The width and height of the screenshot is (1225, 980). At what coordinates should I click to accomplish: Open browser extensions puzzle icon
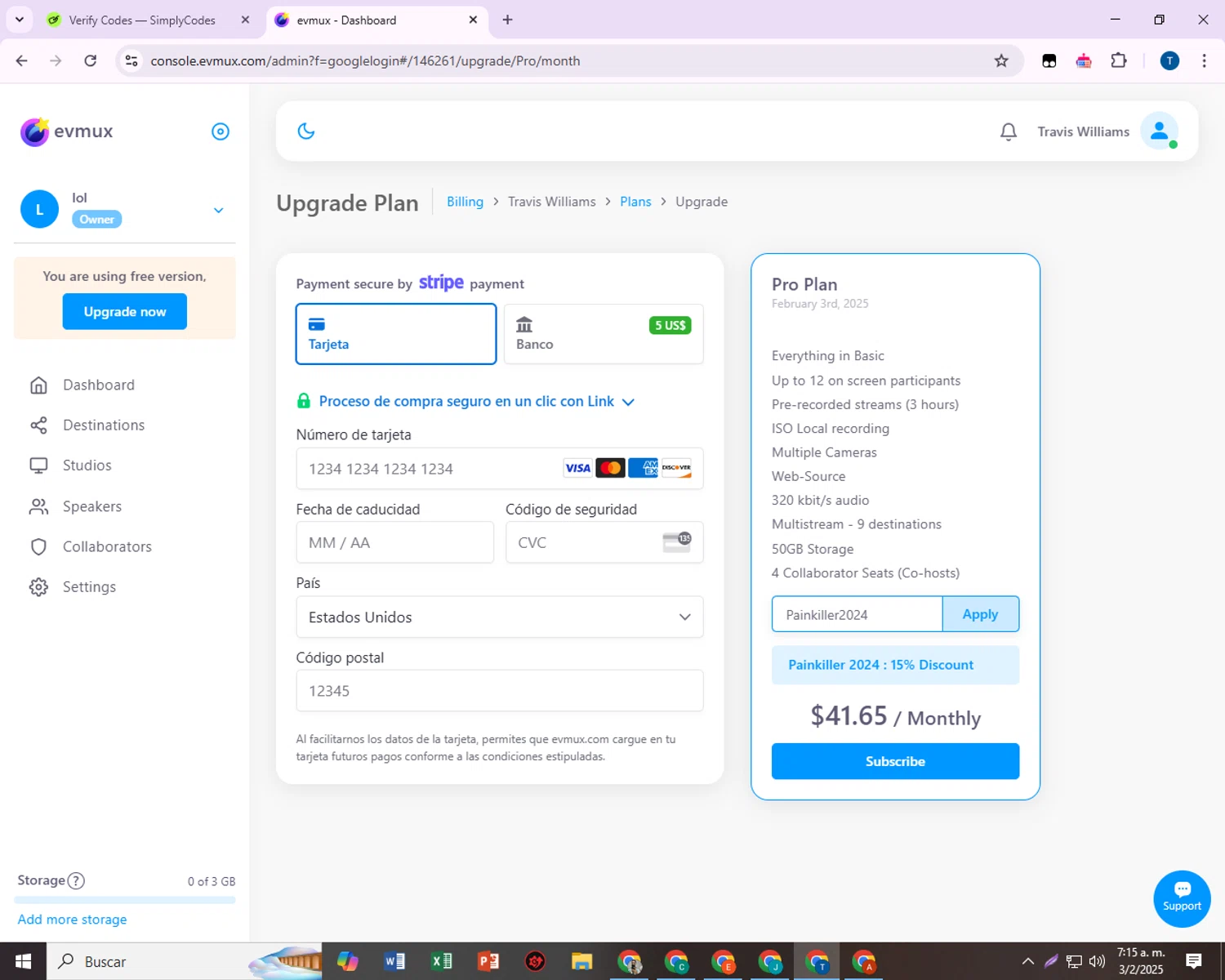point(1119,60)
